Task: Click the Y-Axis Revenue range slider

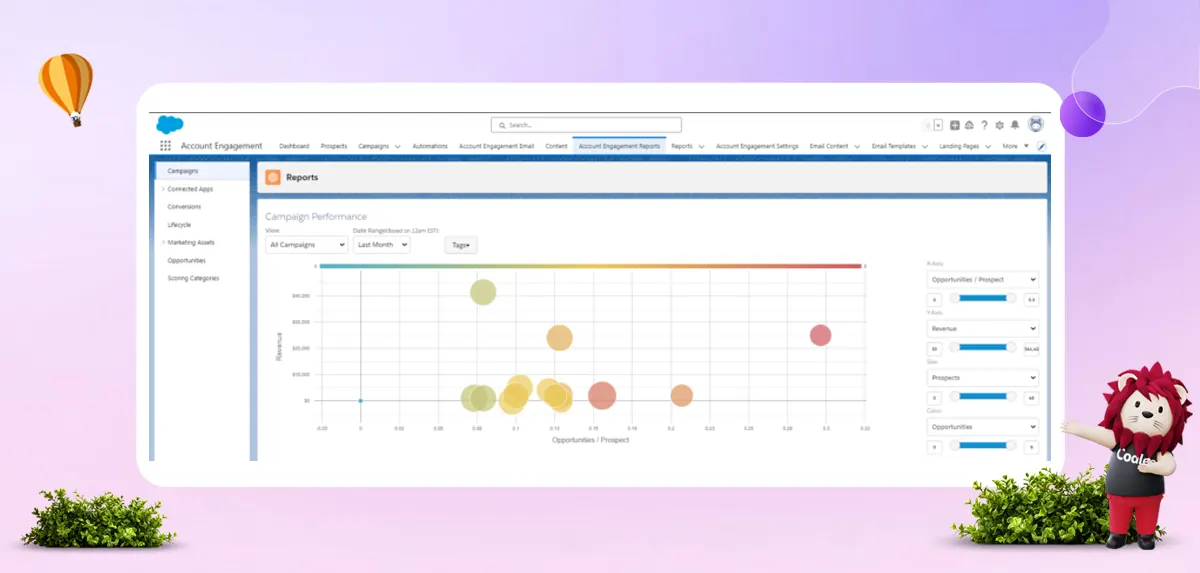Action: pyautogui.click(x=983, y=347)
